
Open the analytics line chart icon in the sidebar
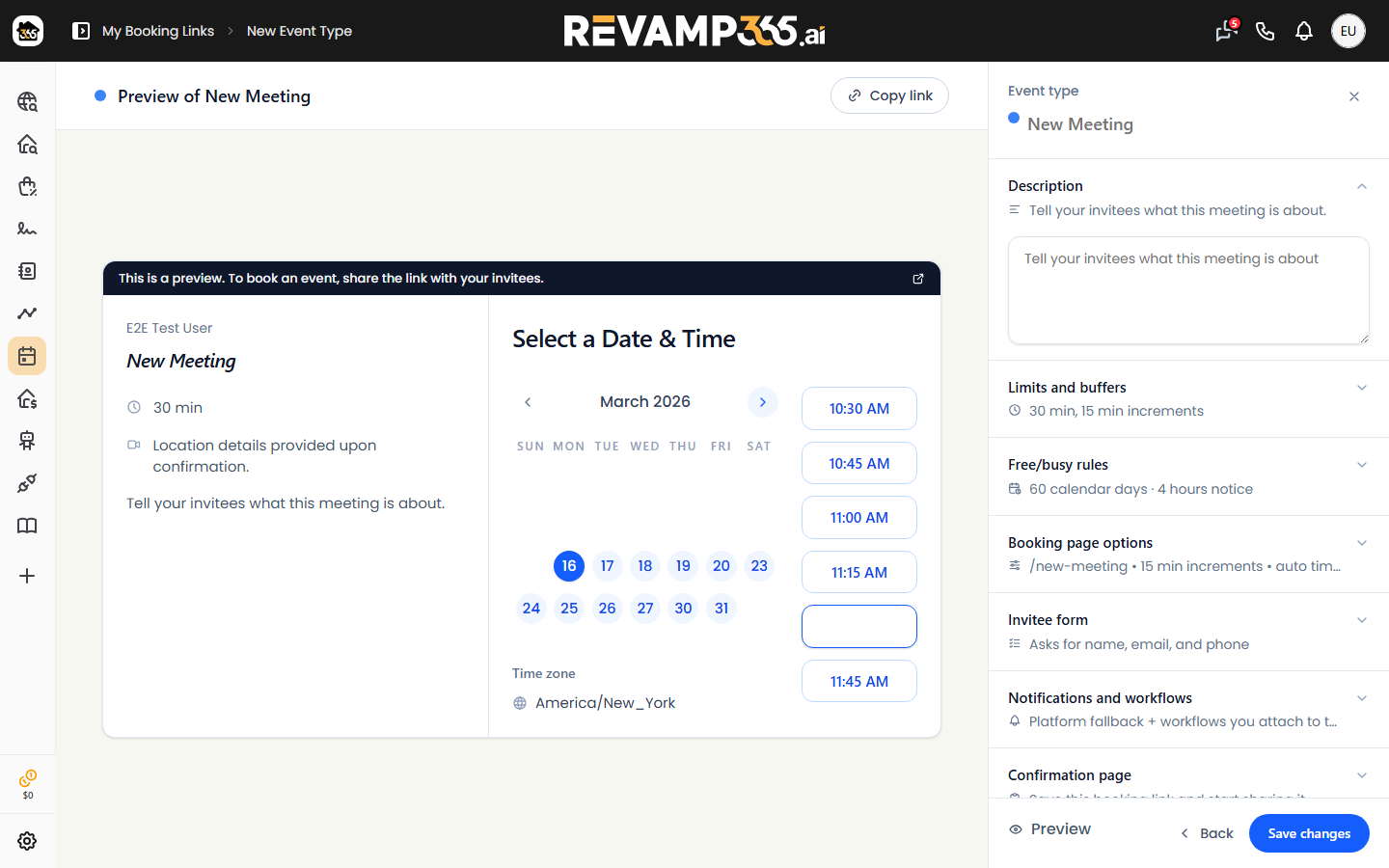pyautogui.click(x=27, y=313)
